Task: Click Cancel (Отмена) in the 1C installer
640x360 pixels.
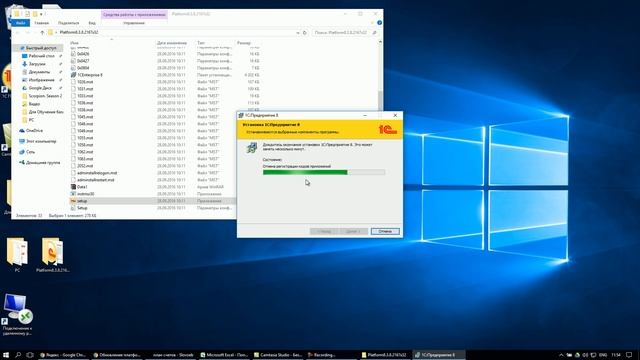Action: pos(385,231)
